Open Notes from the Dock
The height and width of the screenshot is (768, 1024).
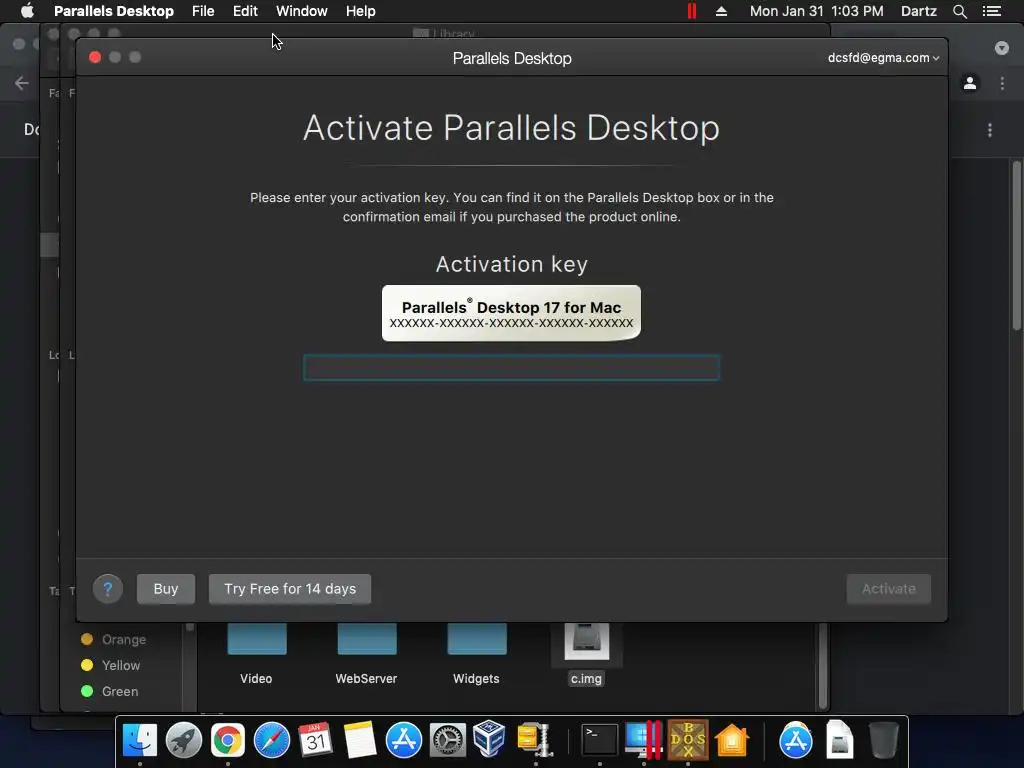tap(360, 740)
